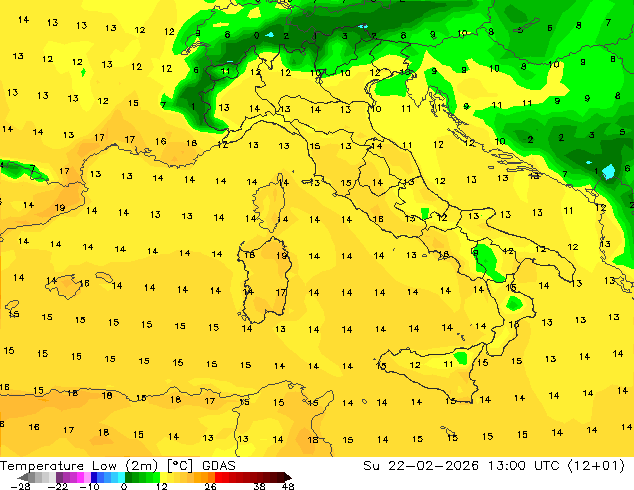634x490 pixels.
Task: Click the -28 legend scale label
Action: (21, 486)
